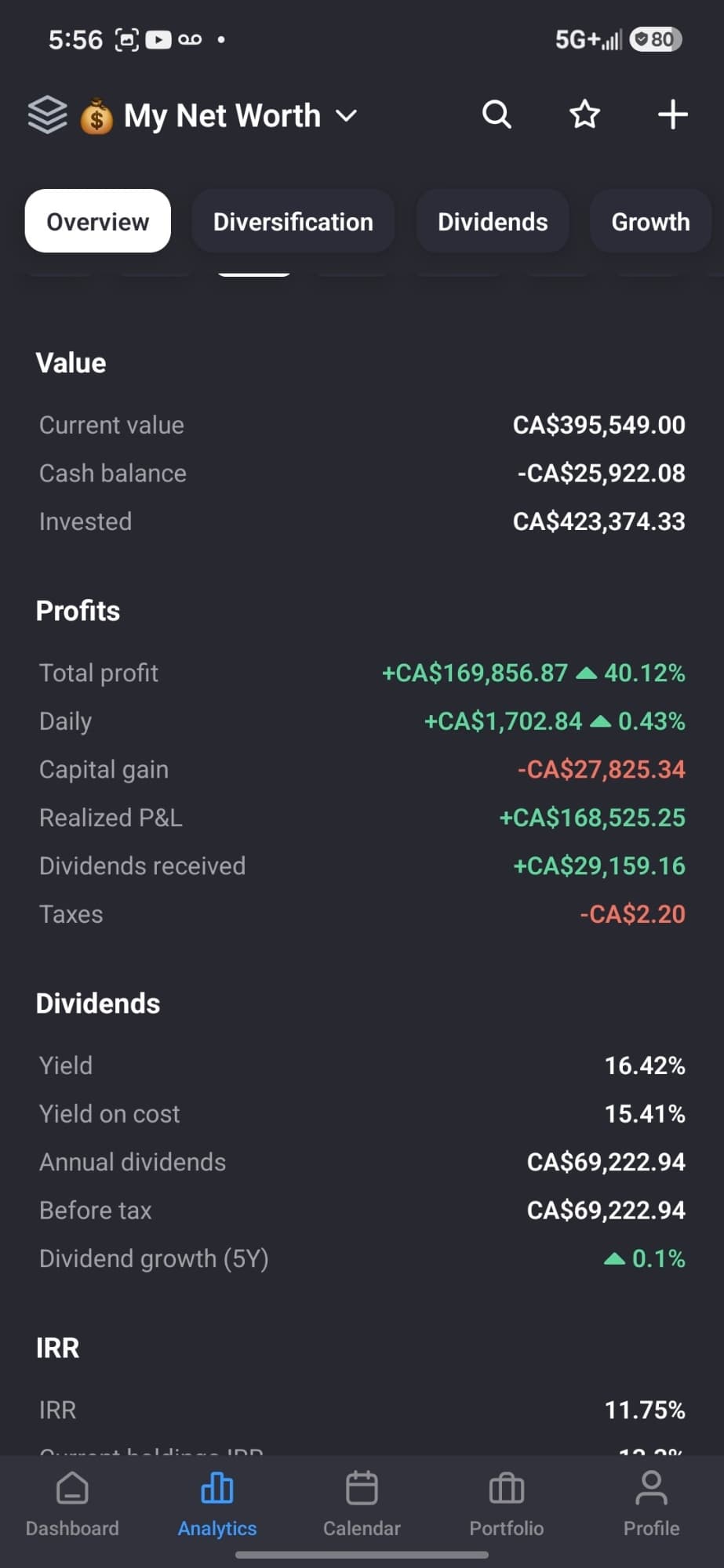The image size is (724, 1568).
Task: Tap the Dividend growth (5Y) row
Action: point(362,1258)
